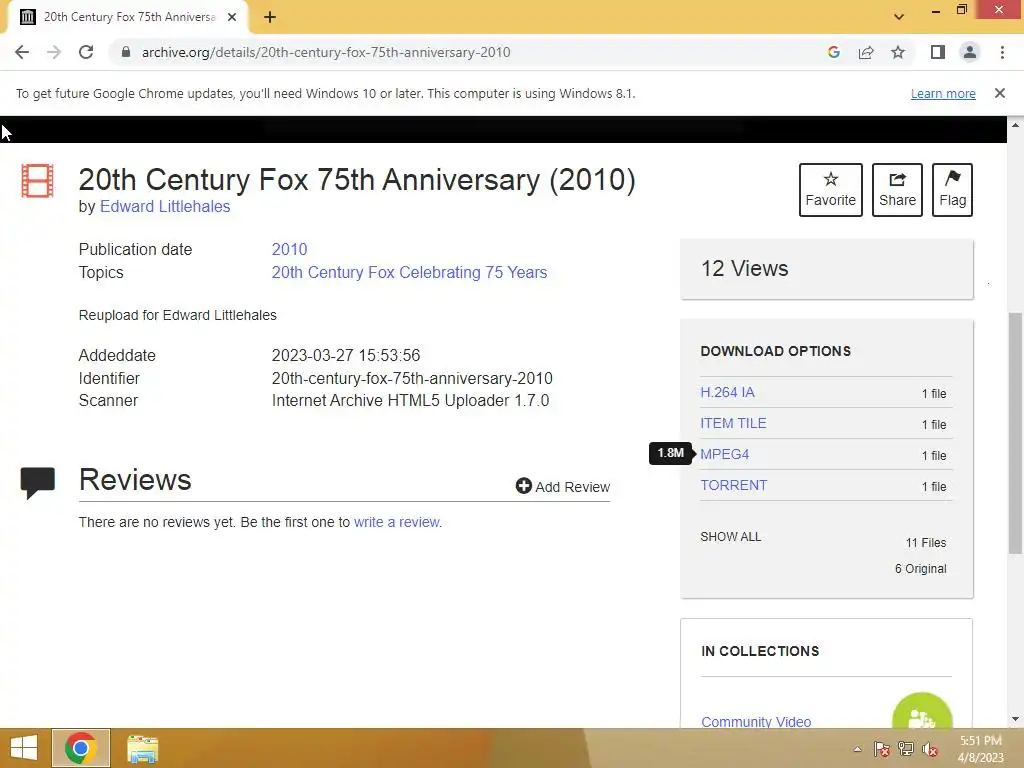Go back to the previous page
The width and height of the screenshot is (1024, 768).
click(22, 52)
